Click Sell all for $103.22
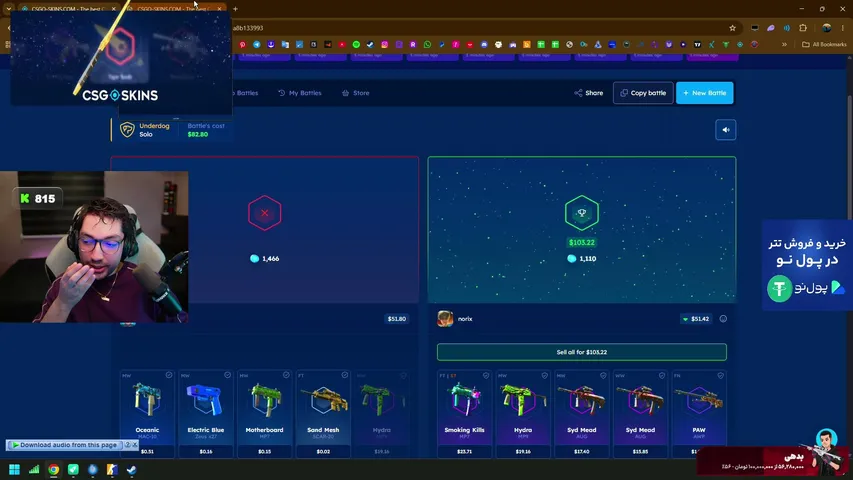 582,352
